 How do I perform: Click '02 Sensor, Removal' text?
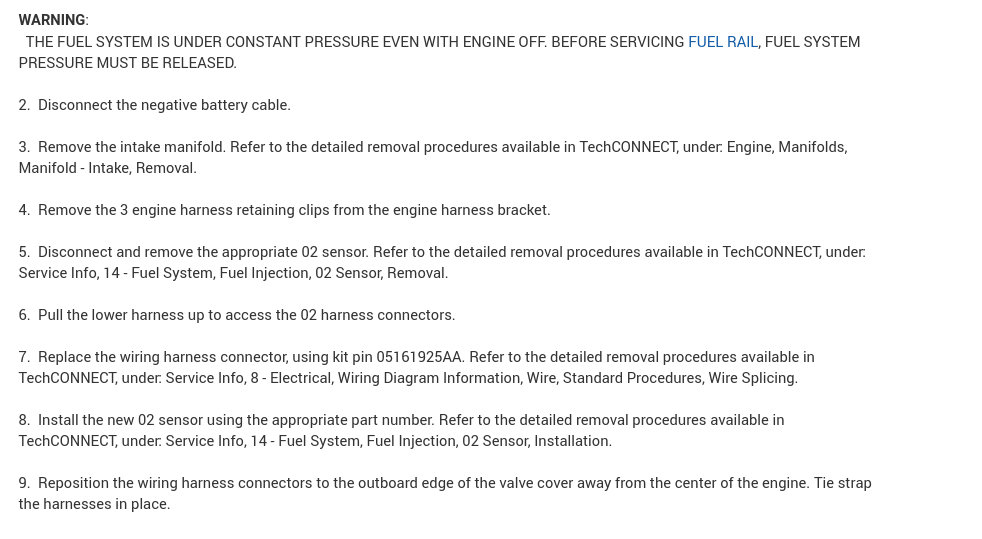tap(381, 273)
